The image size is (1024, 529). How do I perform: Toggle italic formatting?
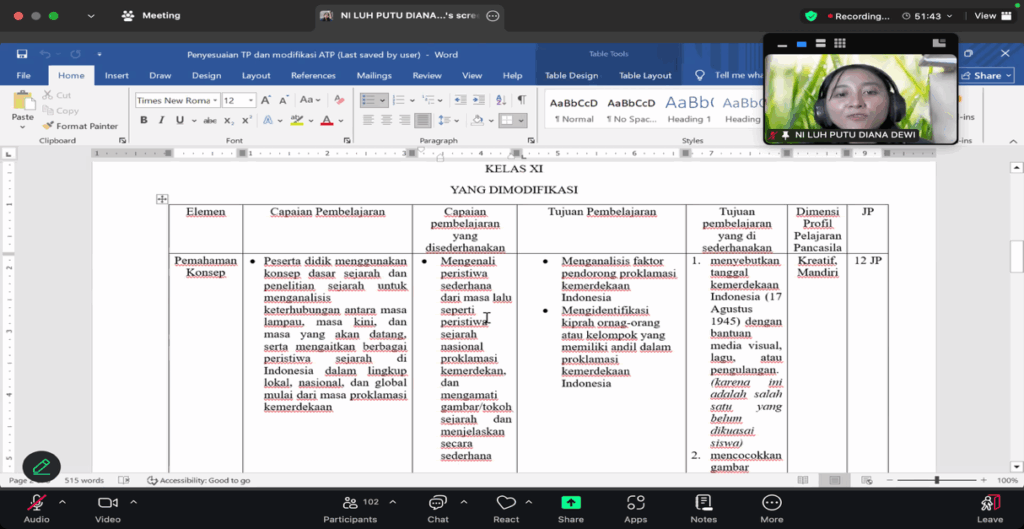tap(161, 120)
